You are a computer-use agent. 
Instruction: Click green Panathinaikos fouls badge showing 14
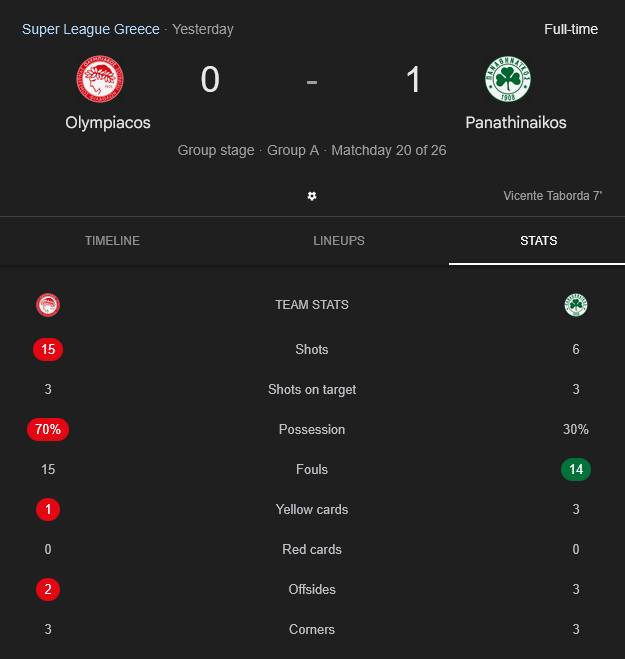point(576,469)
